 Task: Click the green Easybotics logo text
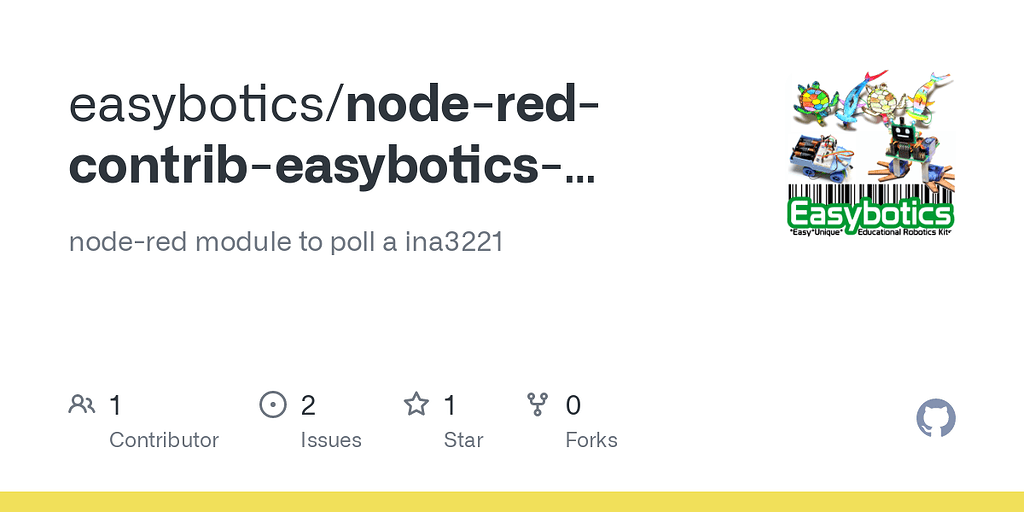(871, 215)
